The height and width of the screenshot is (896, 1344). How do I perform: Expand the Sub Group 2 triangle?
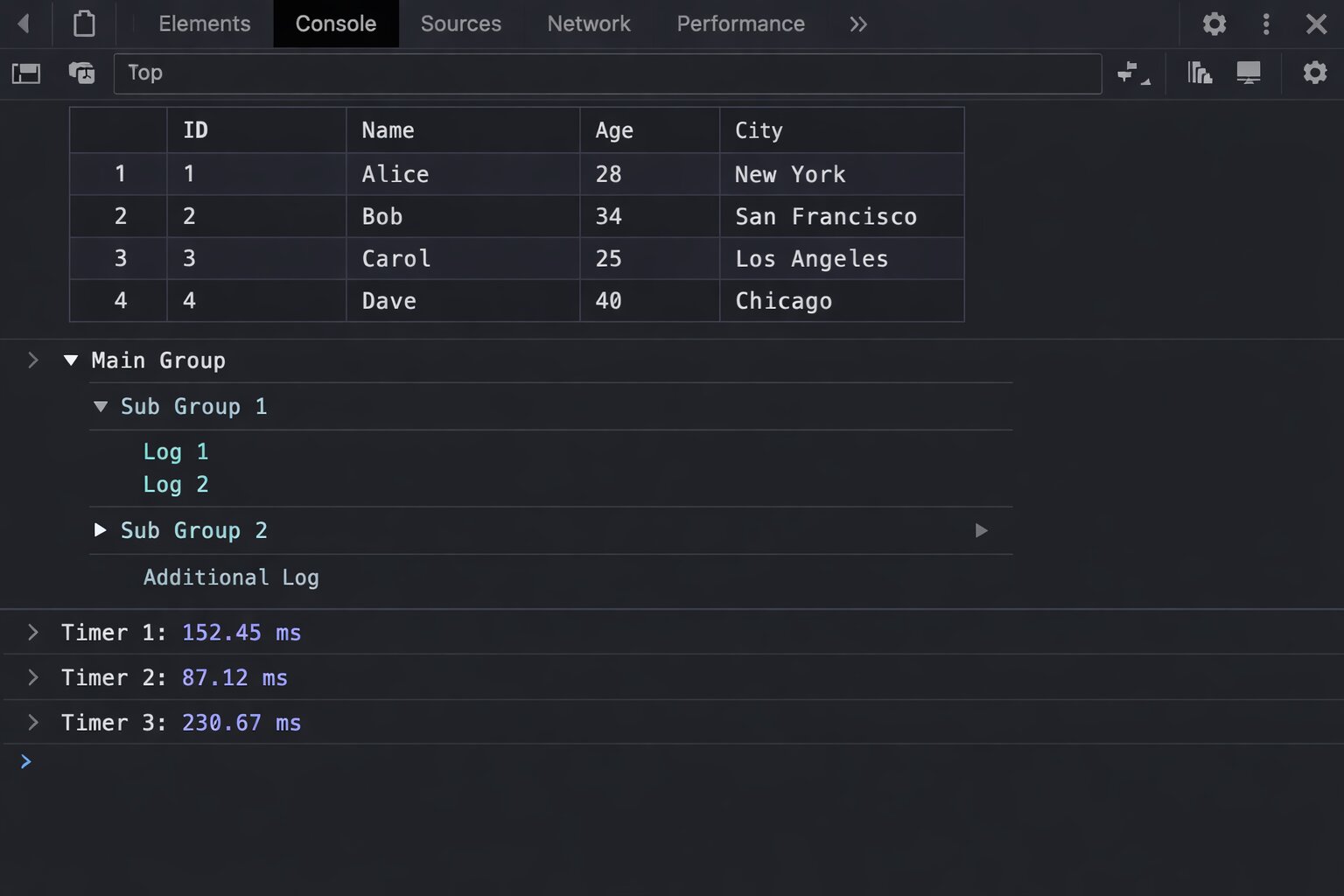coord(101,530)
